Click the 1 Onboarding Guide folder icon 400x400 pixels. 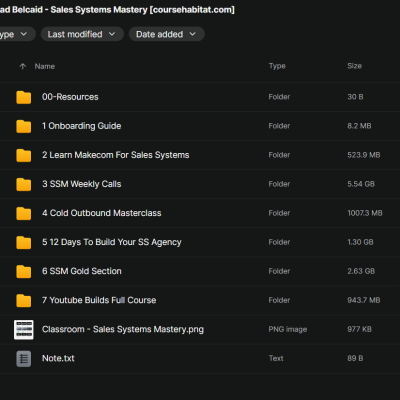click(24, 126)
